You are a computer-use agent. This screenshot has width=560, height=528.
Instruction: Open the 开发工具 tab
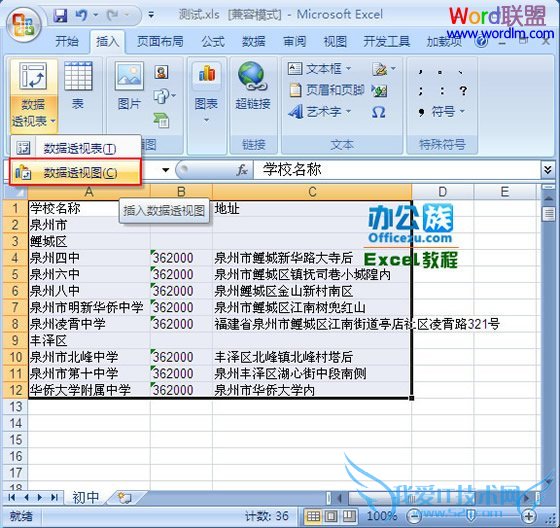click(386, 42)
